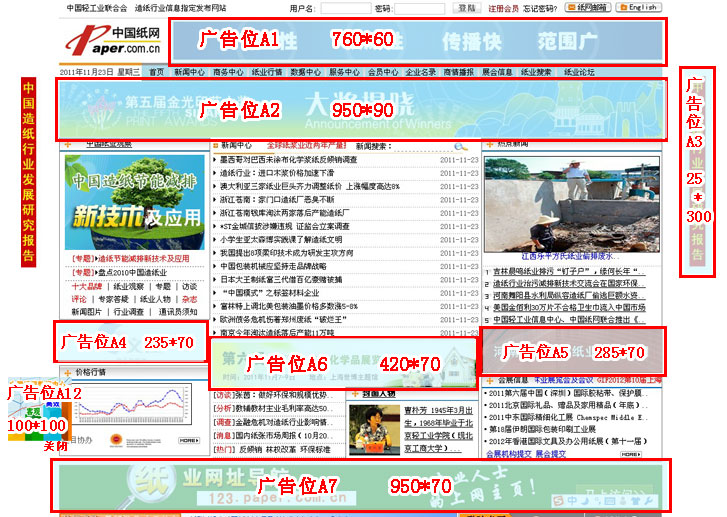Click the 中国纸网 paper.com.cn logo
The width and height of the screenshot is (727, 517).
click(x=110, y=40)
